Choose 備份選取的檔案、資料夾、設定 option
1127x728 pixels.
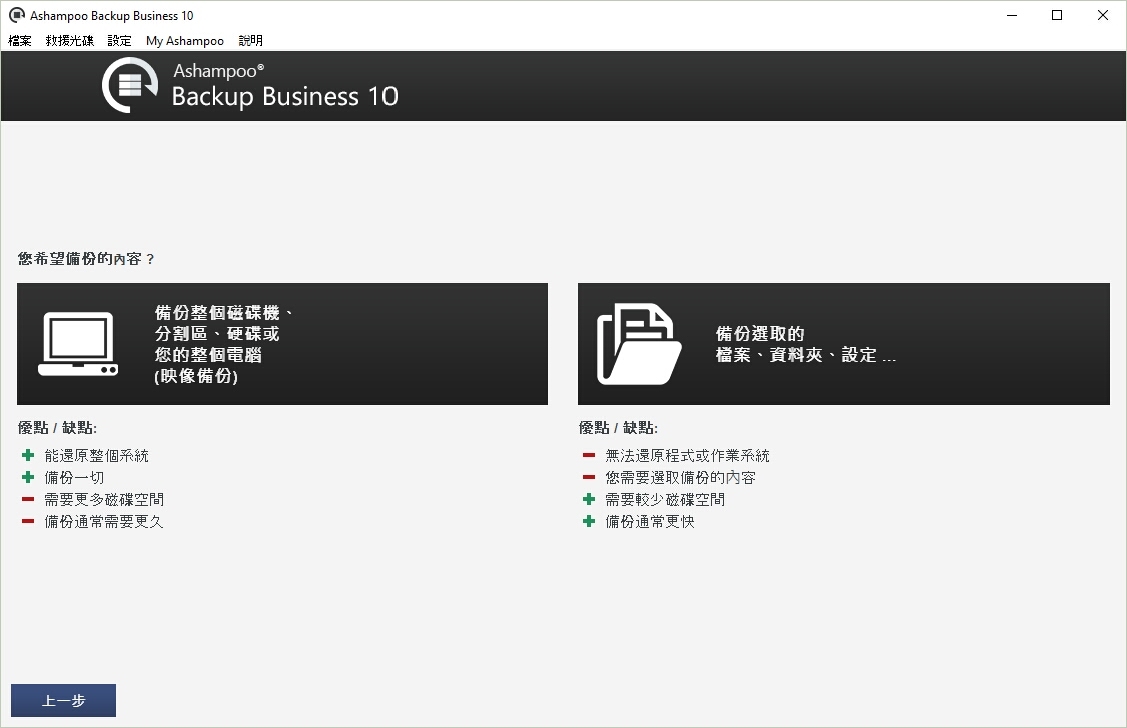[x=844, y=344]
